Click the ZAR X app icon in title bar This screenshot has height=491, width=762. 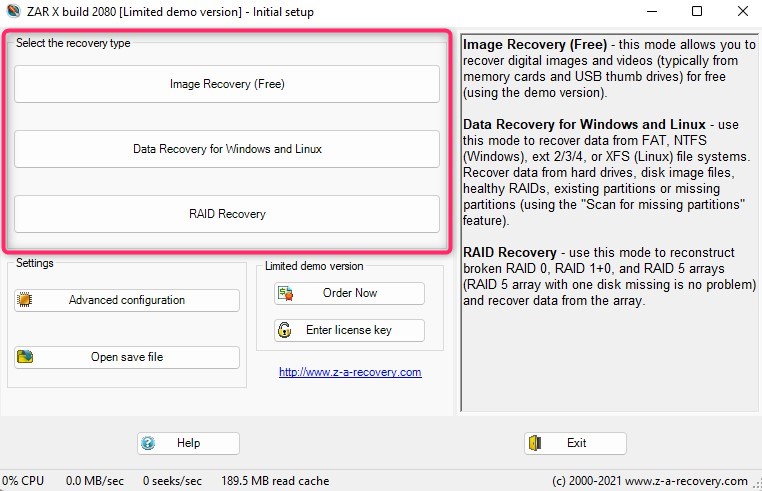pyautogui.click(x=13, y=11)
